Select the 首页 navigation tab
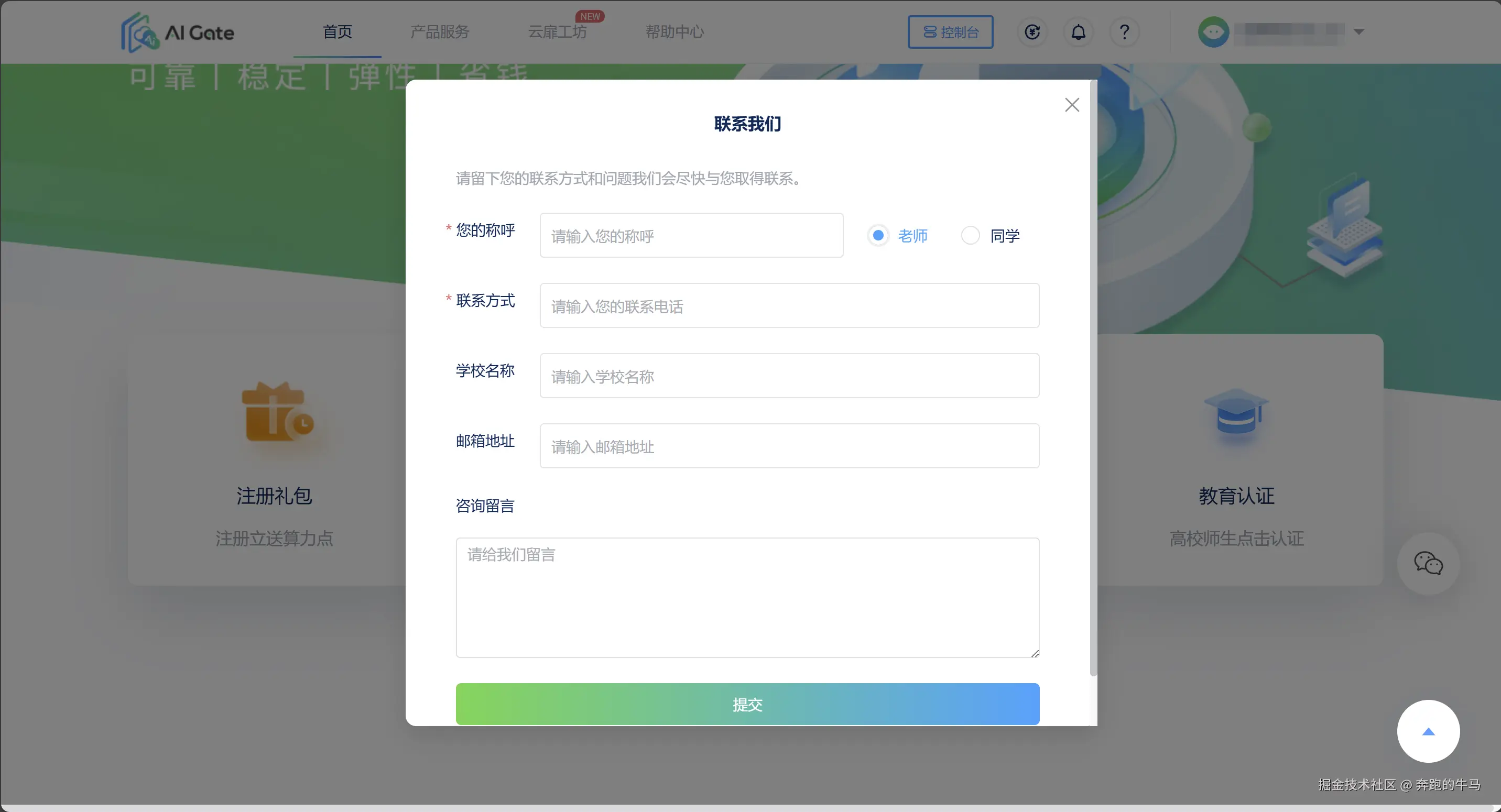This screenshot has width=1501, height=812. [337, 32]
